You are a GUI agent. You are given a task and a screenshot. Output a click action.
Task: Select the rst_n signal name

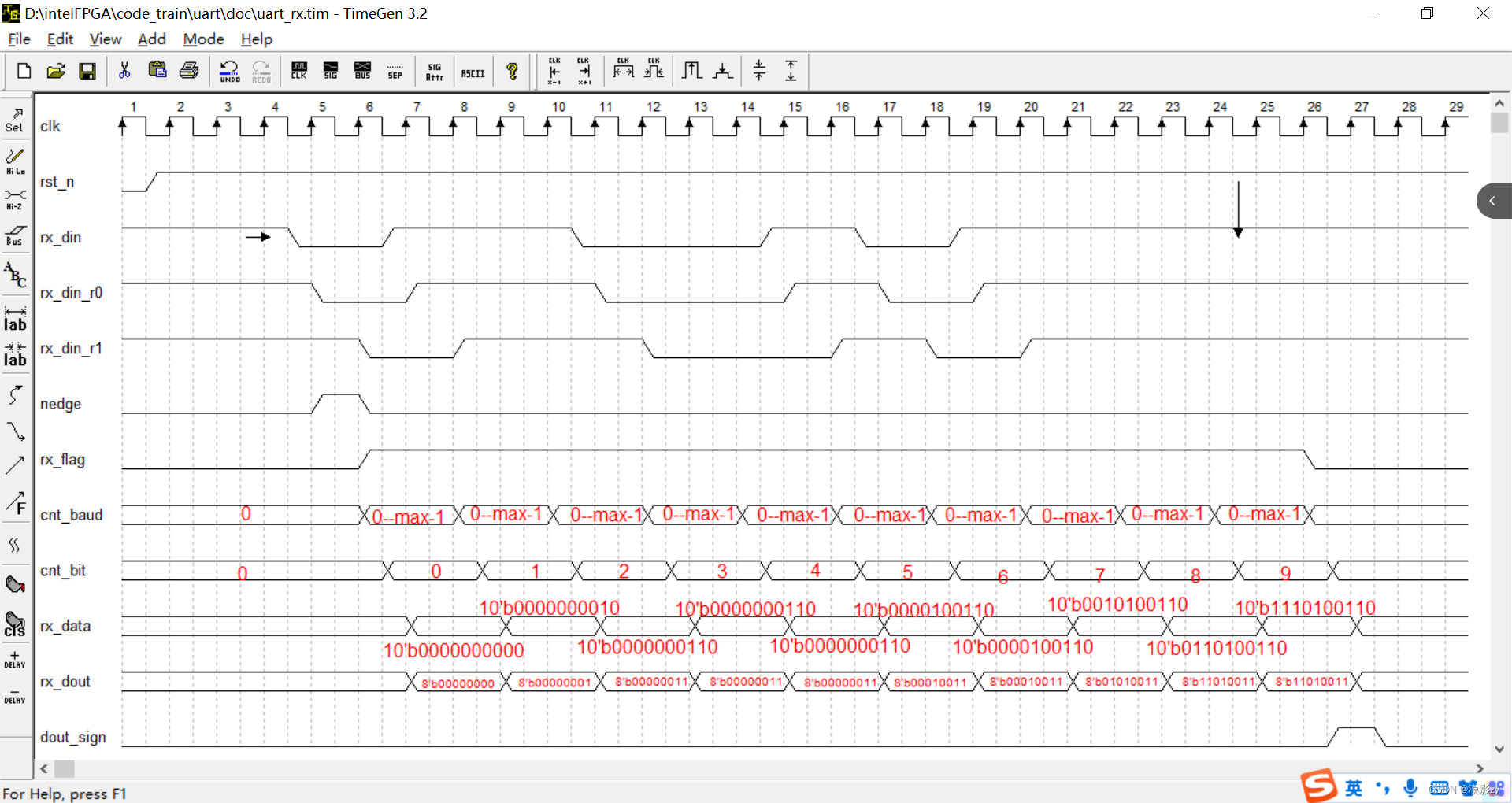(x=57, y=182)
